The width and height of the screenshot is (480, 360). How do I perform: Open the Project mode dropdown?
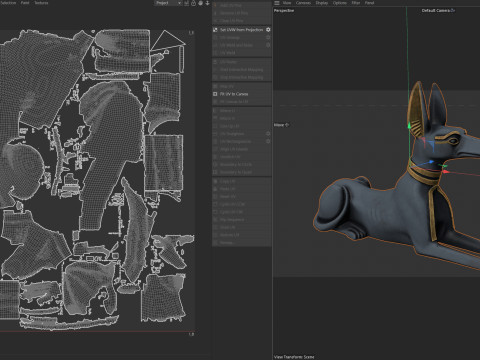pyautogui.click(x=168, y=3)
